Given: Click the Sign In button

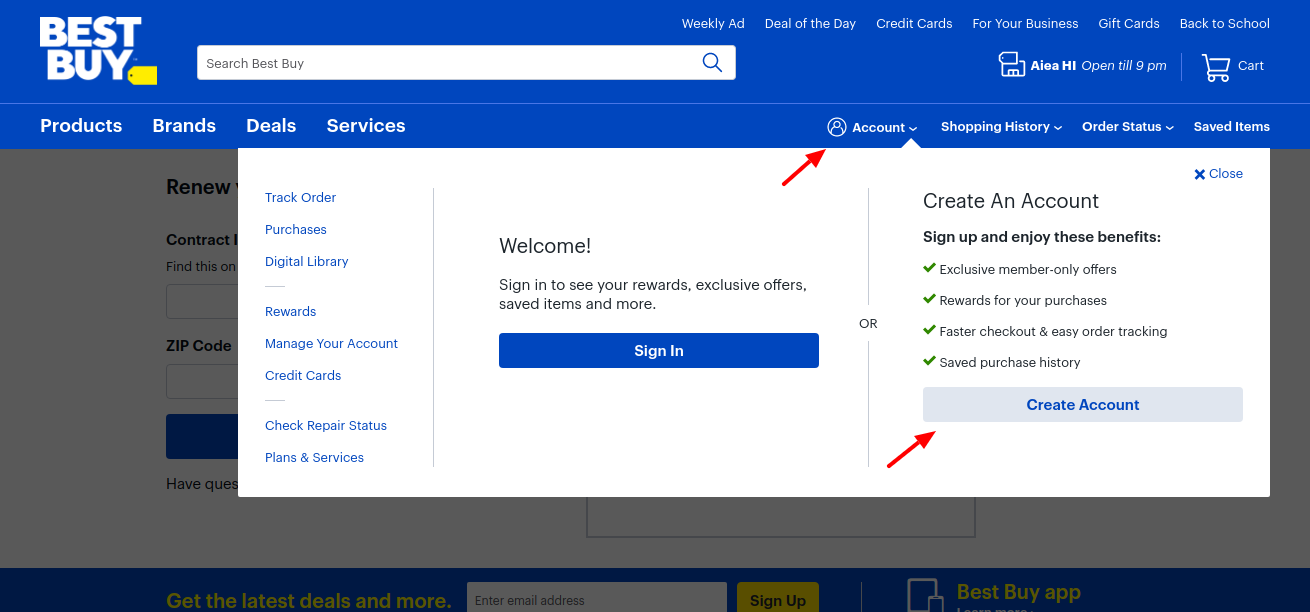Looking at the screenshot, I should [x=659, y=351].
